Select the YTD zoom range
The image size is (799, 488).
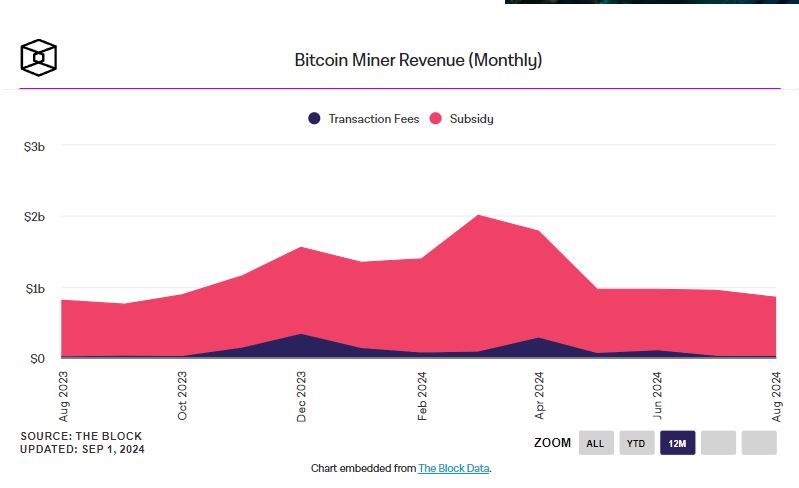636,443
